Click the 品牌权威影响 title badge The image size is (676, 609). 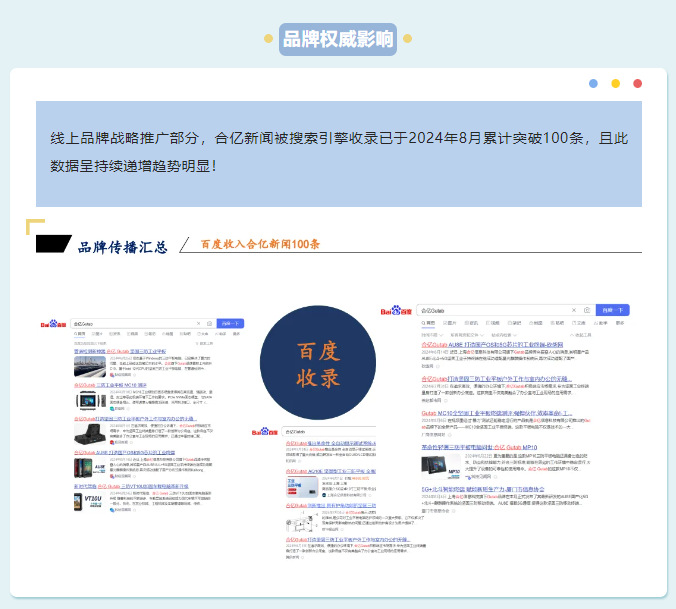click(338, 39)
